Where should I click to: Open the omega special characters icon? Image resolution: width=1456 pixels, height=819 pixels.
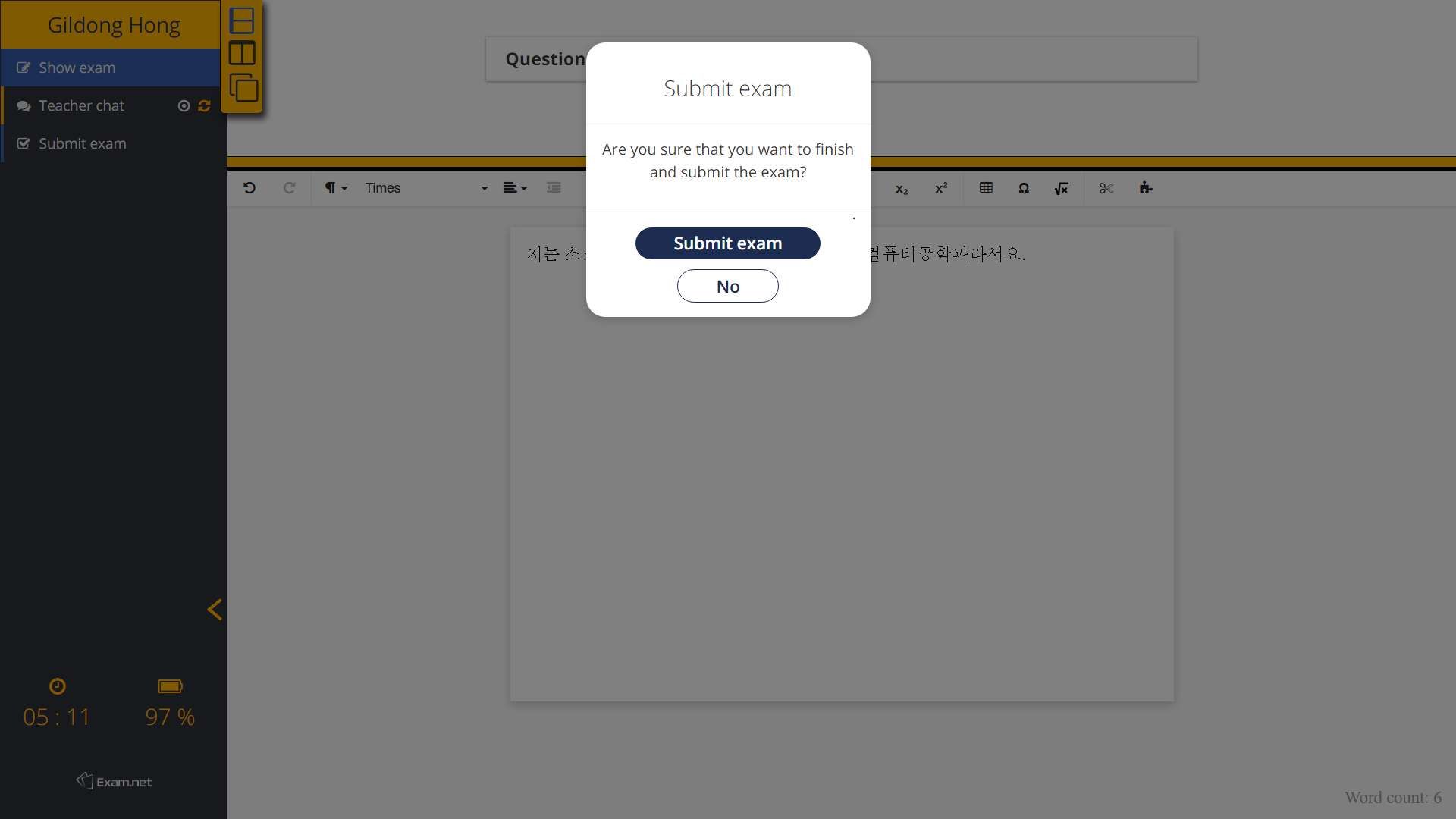click(1024, 188)
